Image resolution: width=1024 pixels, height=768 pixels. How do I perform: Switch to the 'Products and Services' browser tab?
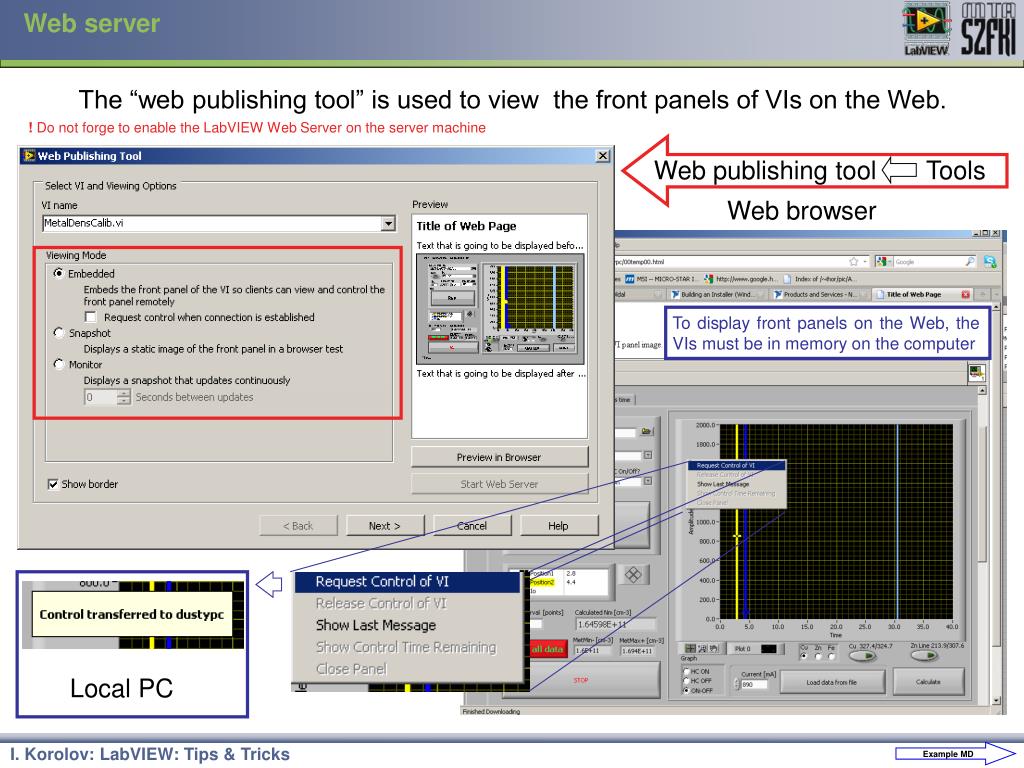pos(819,295)
